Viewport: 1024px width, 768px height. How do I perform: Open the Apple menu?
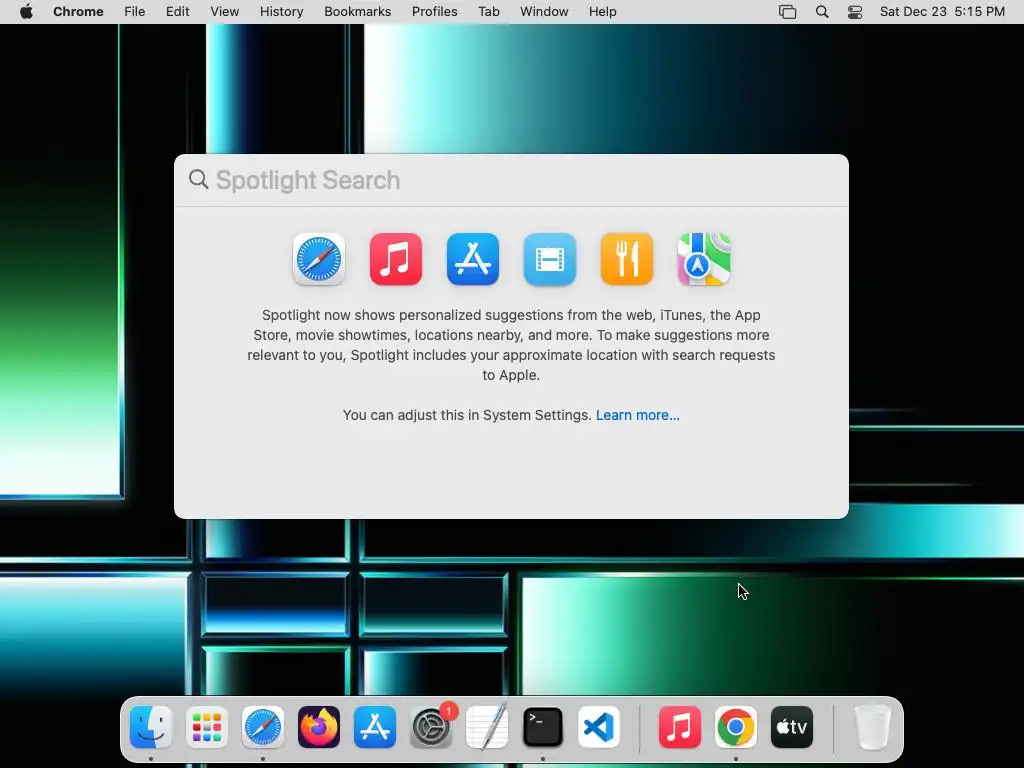pyautogui.click(x=26, y=12)
